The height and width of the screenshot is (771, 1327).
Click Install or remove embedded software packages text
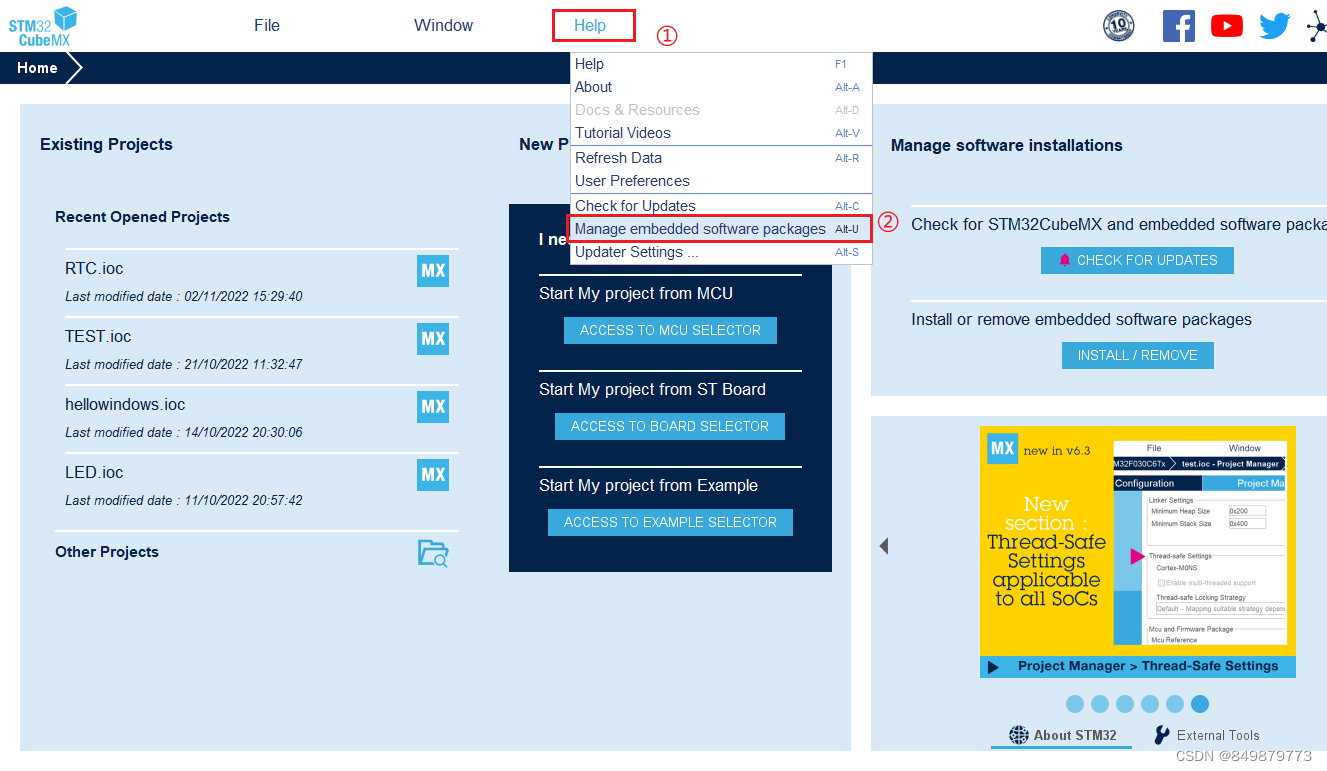[x=1081, y=320]
